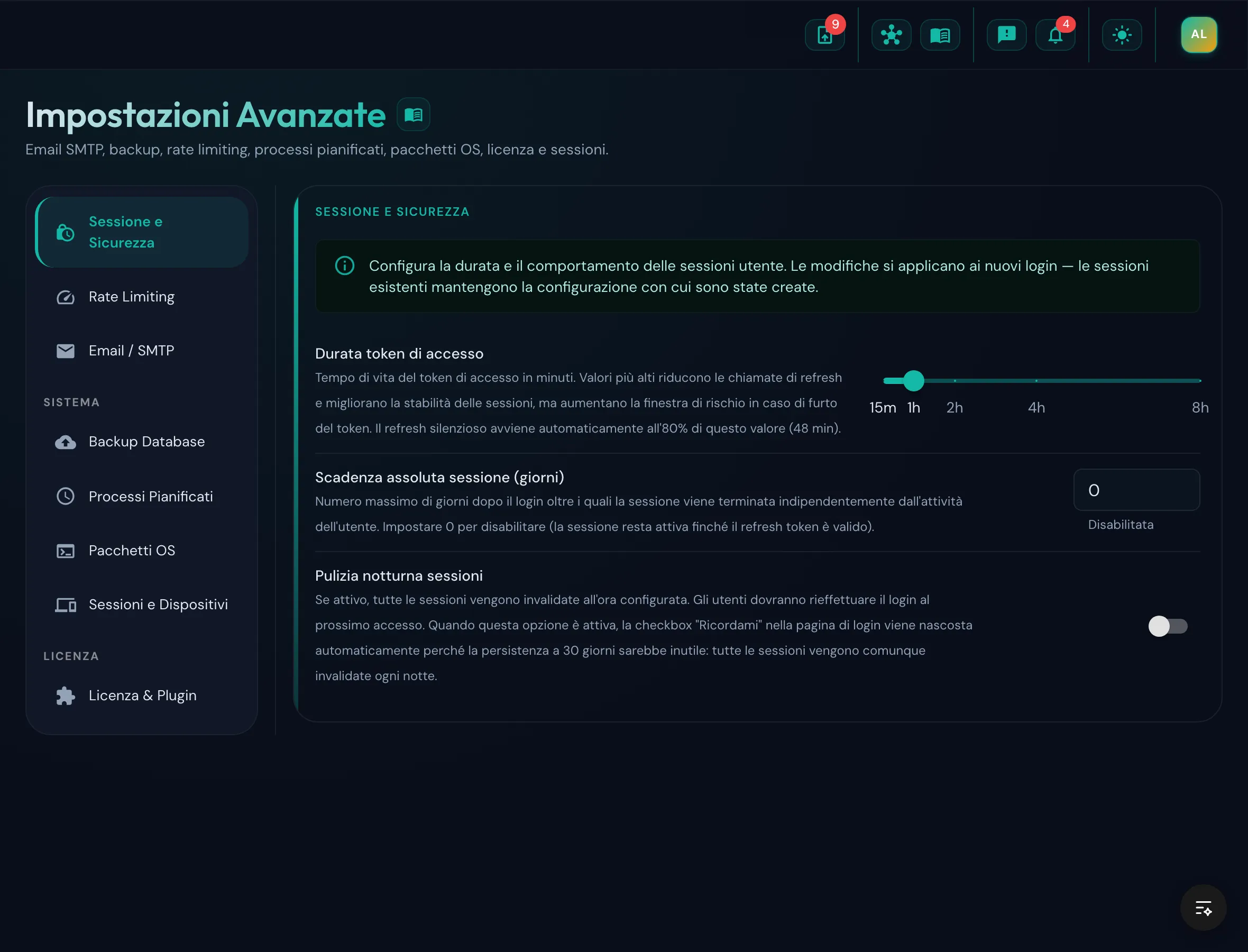Open the upload file icon with badge 9
The width and height of the screenshot is (1248, 952).
(x=825, y=35)
